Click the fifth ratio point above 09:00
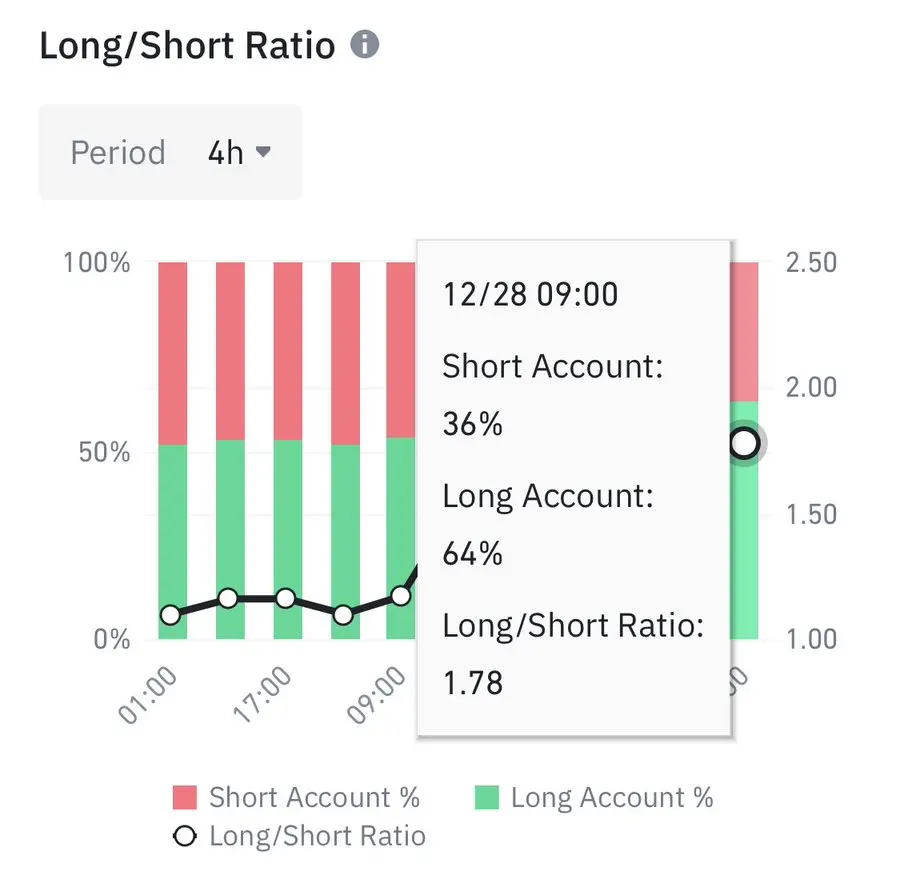This screenshot has height=875, width=900. [400, 596]
